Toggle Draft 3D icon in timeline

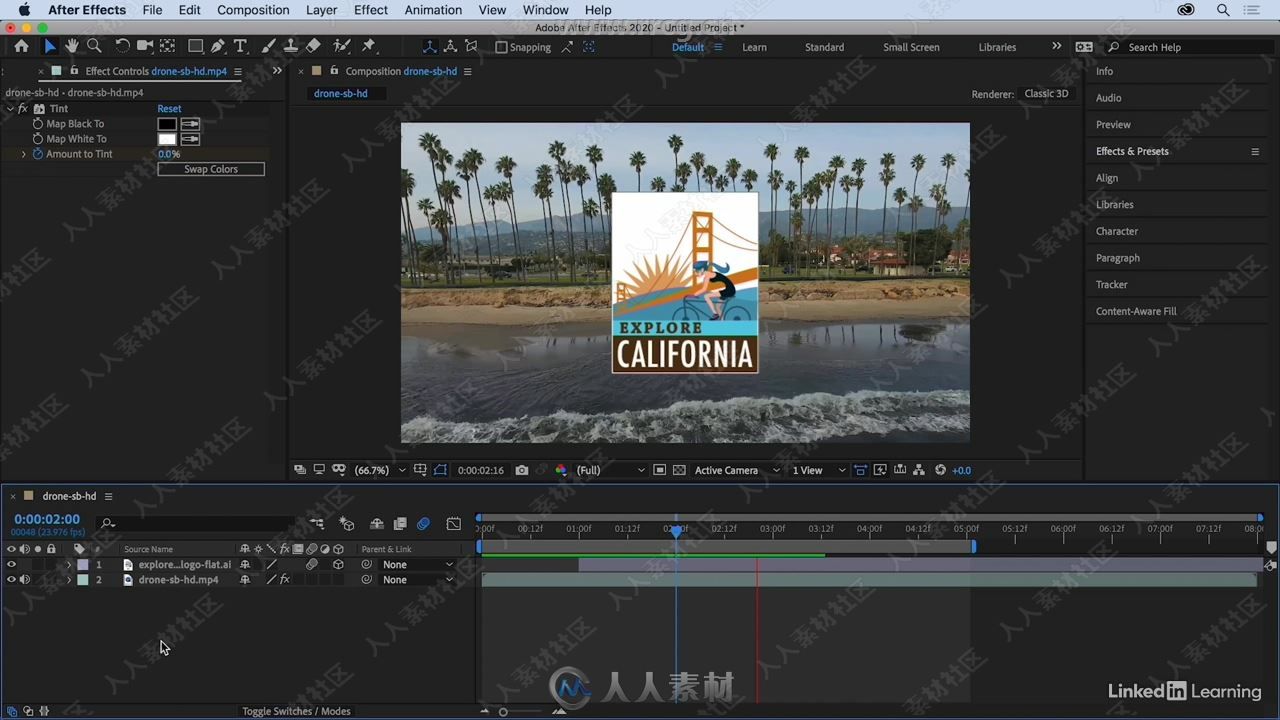coord(347,524)
